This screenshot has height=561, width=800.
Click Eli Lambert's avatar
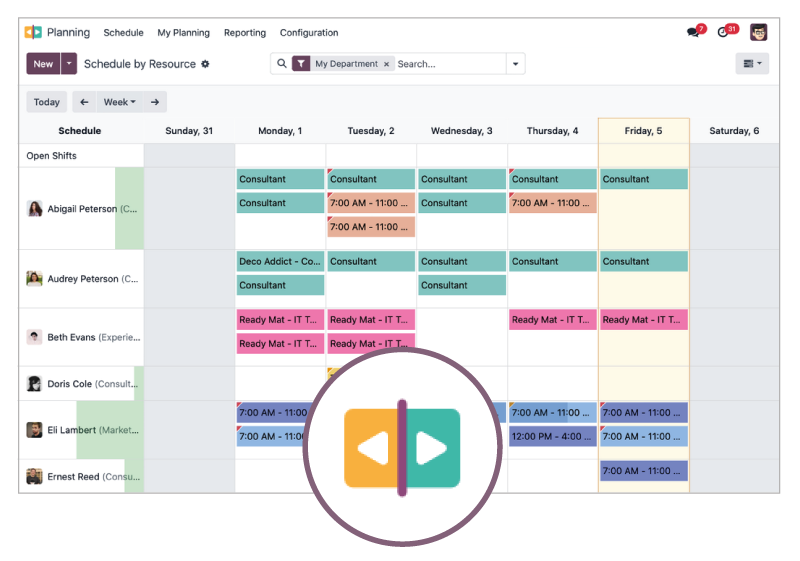(34, 430)
